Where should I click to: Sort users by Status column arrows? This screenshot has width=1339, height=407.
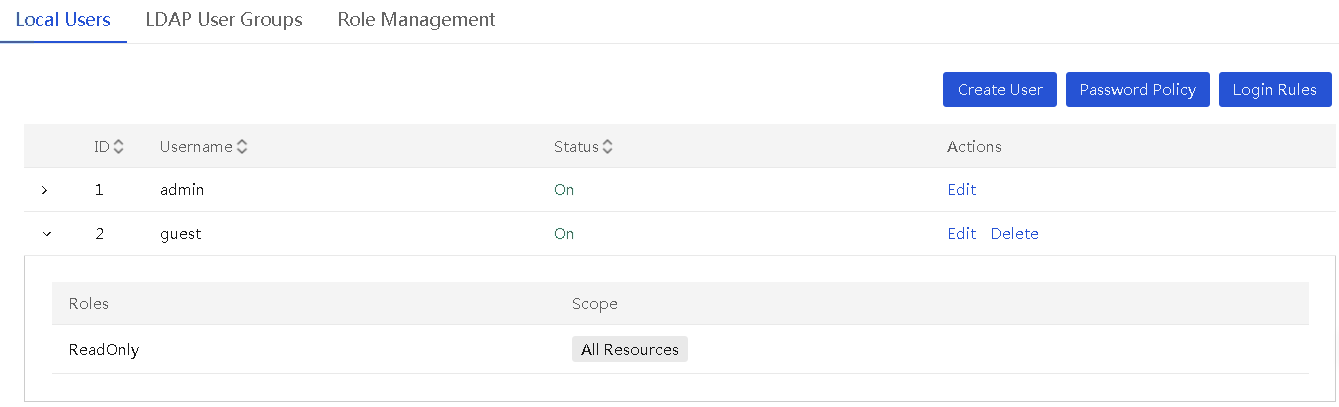(x=607, y=147)
